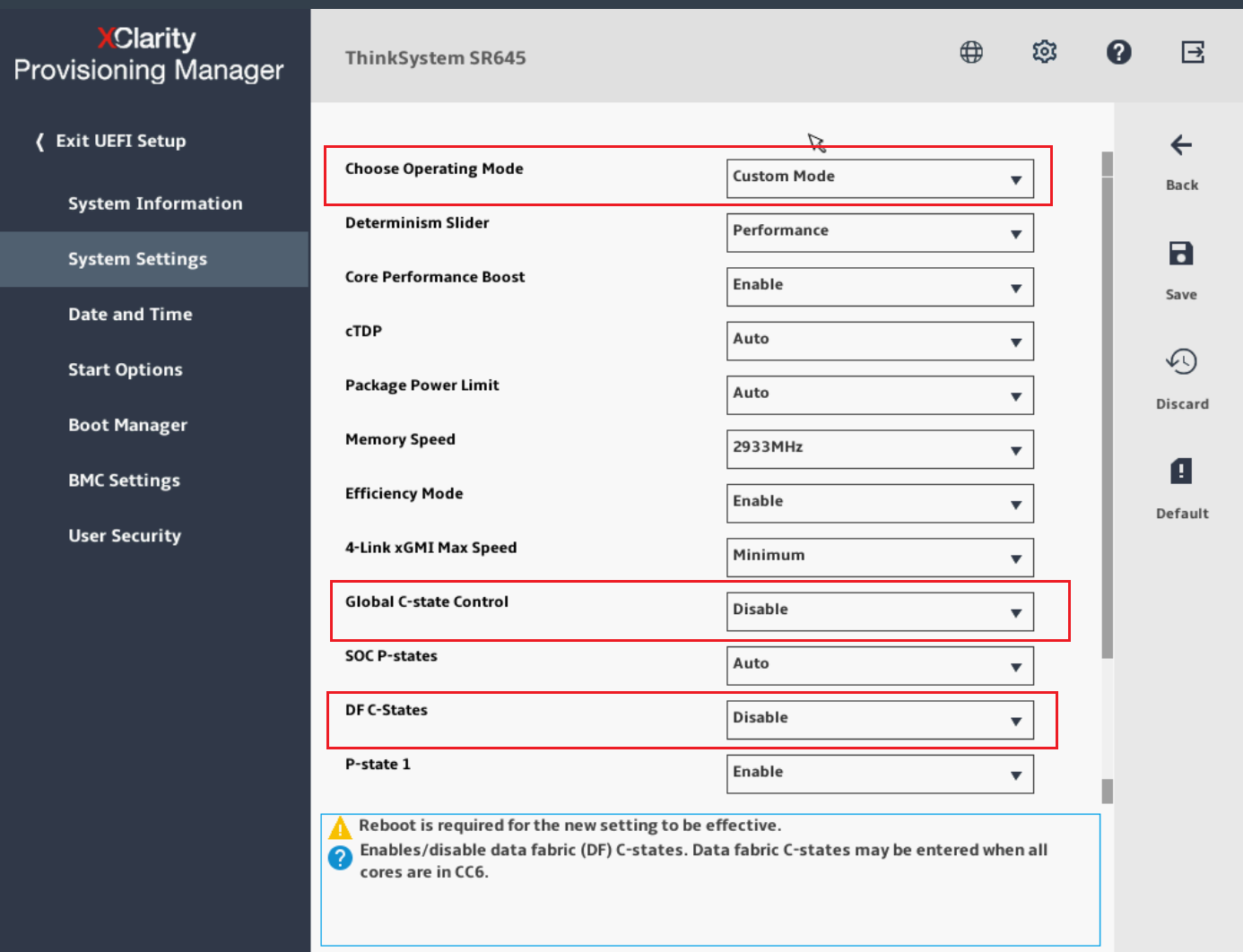
Task: Open the gear settings icon
Action: point(1045,52)
